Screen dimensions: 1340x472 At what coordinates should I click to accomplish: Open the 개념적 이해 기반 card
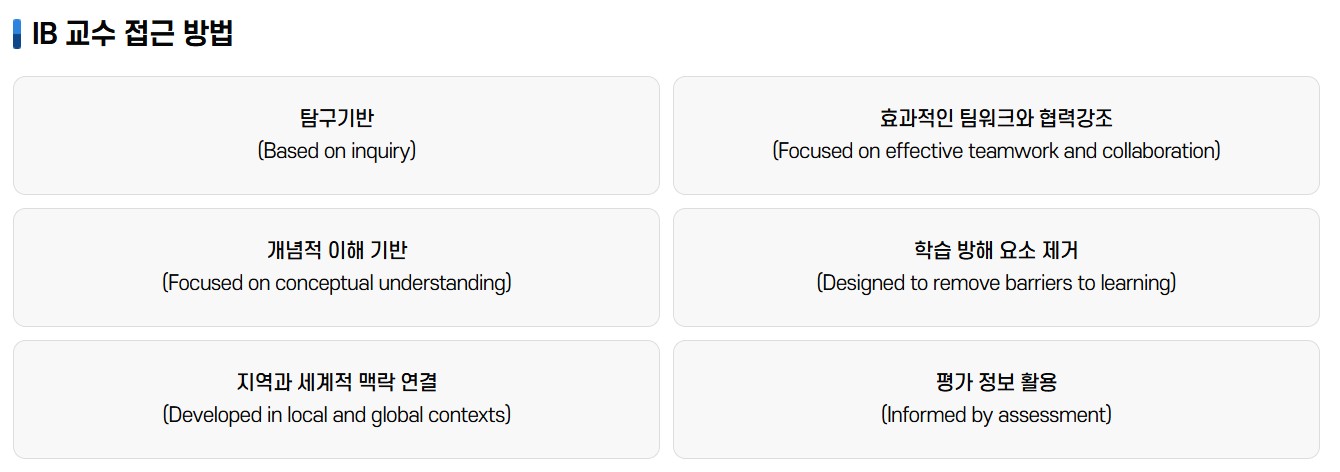coord(336,267)
